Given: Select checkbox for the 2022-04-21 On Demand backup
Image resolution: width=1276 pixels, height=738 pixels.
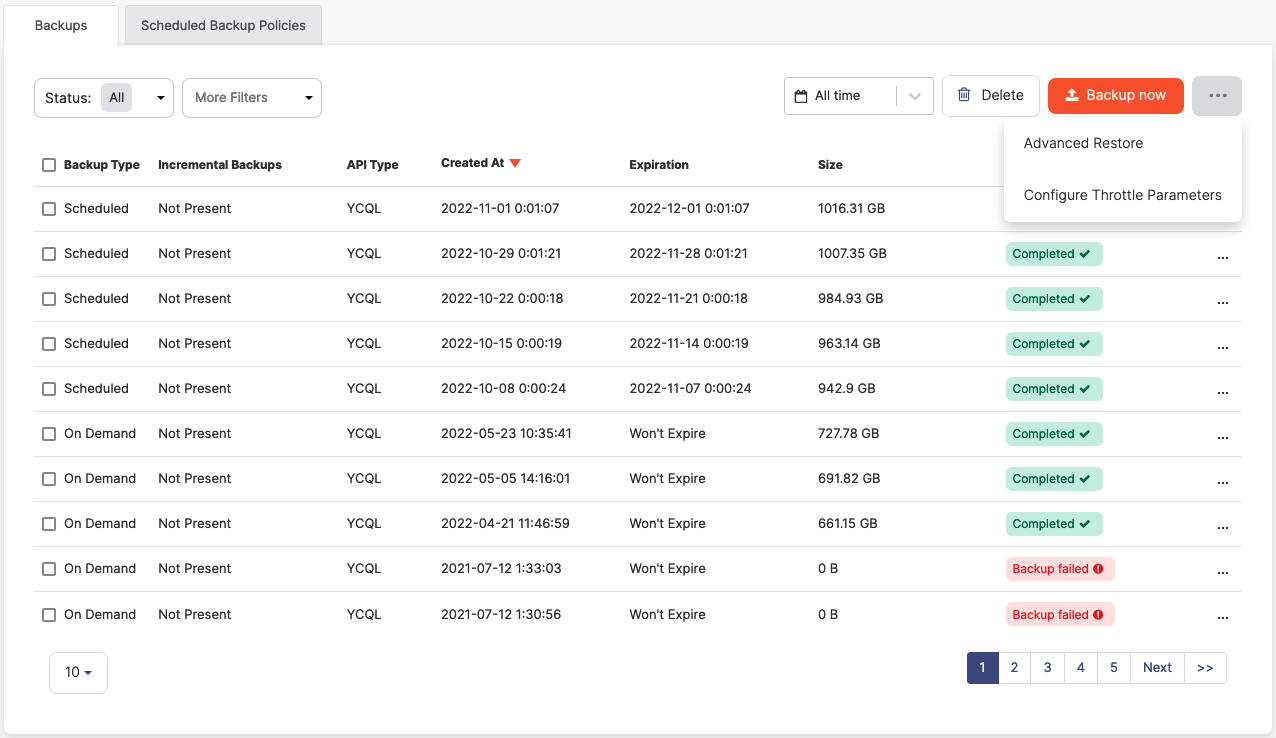Looking at the screenshot, I should pos(49,524).
